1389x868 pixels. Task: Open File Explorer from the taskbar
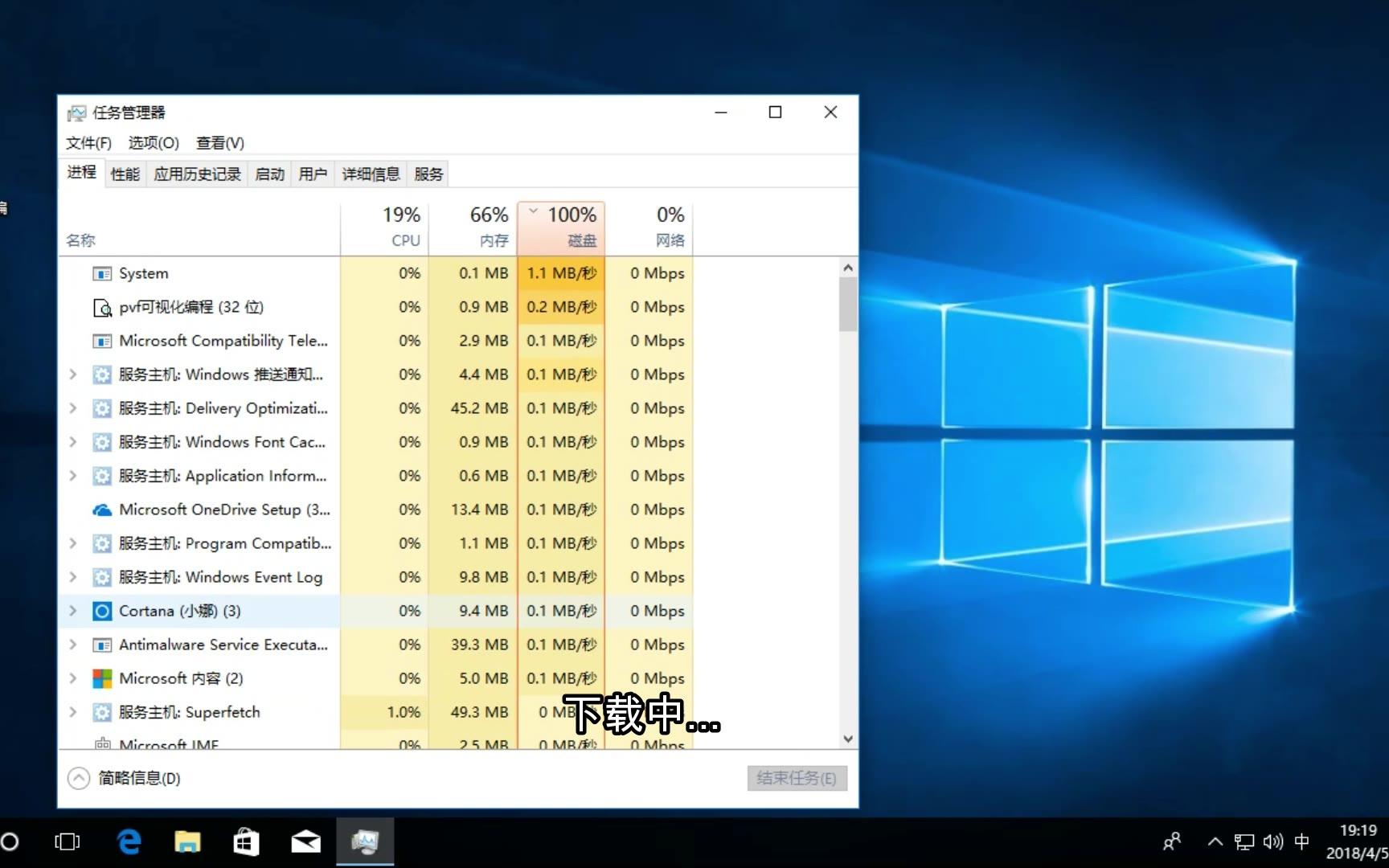point(187,841)
